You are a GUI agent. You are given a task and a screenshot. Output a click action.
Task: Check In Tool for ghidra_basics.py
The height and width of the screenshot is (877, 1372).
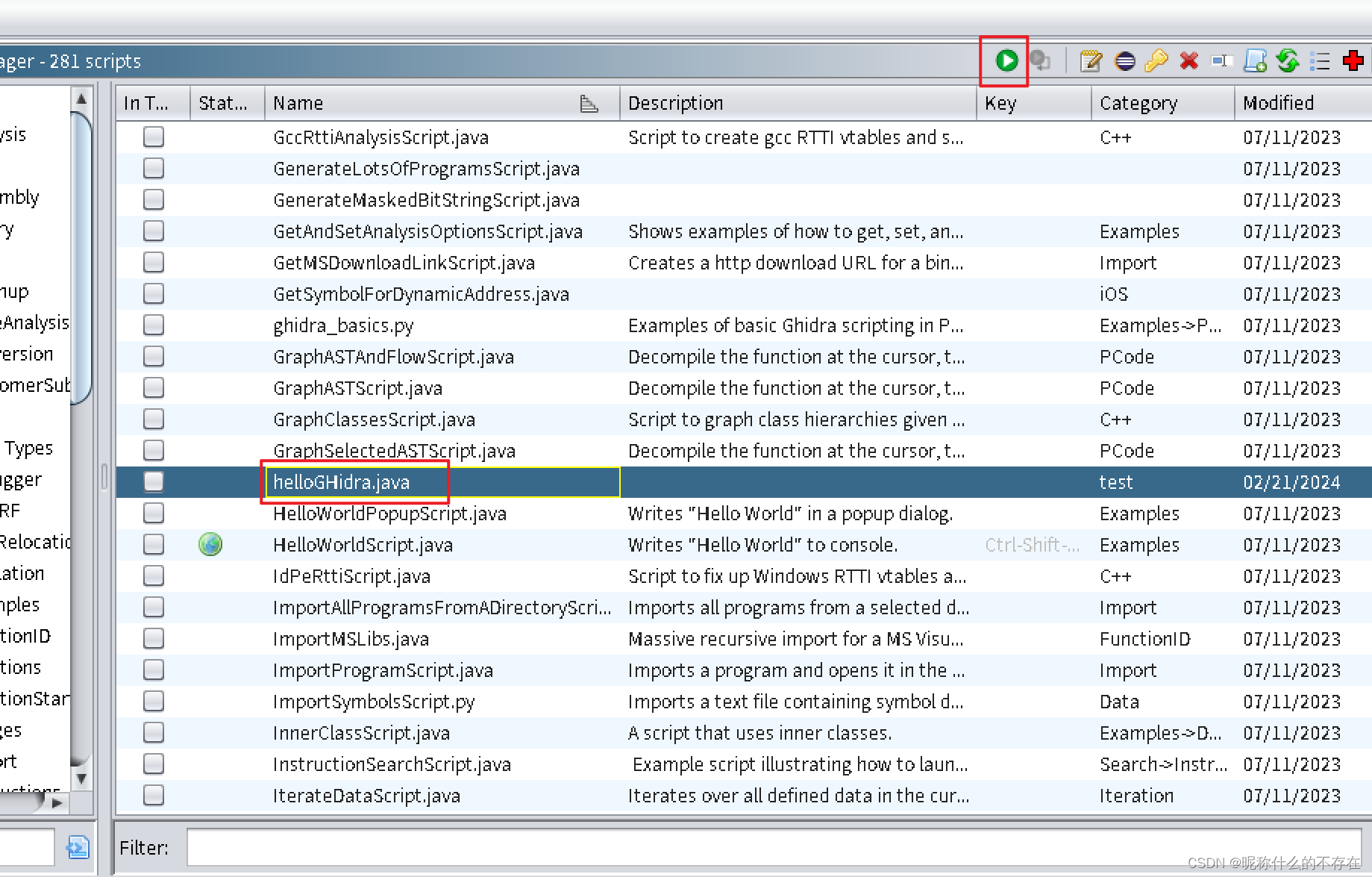point(153,325)
